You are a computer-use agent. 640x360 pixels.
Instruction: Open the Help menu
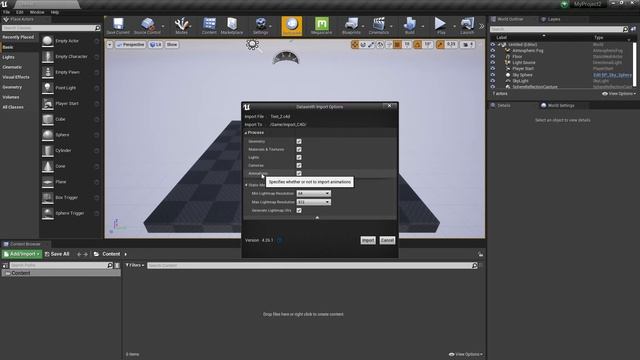(55, 12)
